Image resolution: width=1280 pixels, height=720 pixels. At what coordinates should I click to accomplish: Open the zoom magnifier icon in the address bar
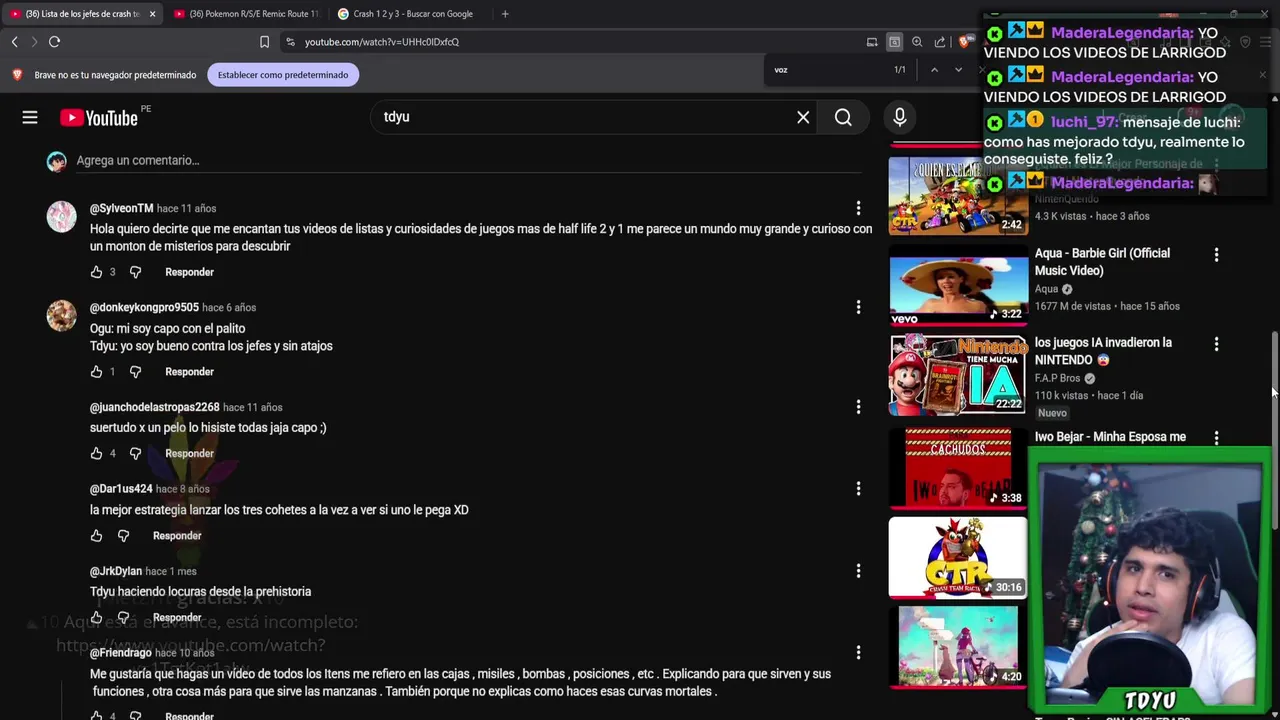pyautogui.click(x=917, y=42)
